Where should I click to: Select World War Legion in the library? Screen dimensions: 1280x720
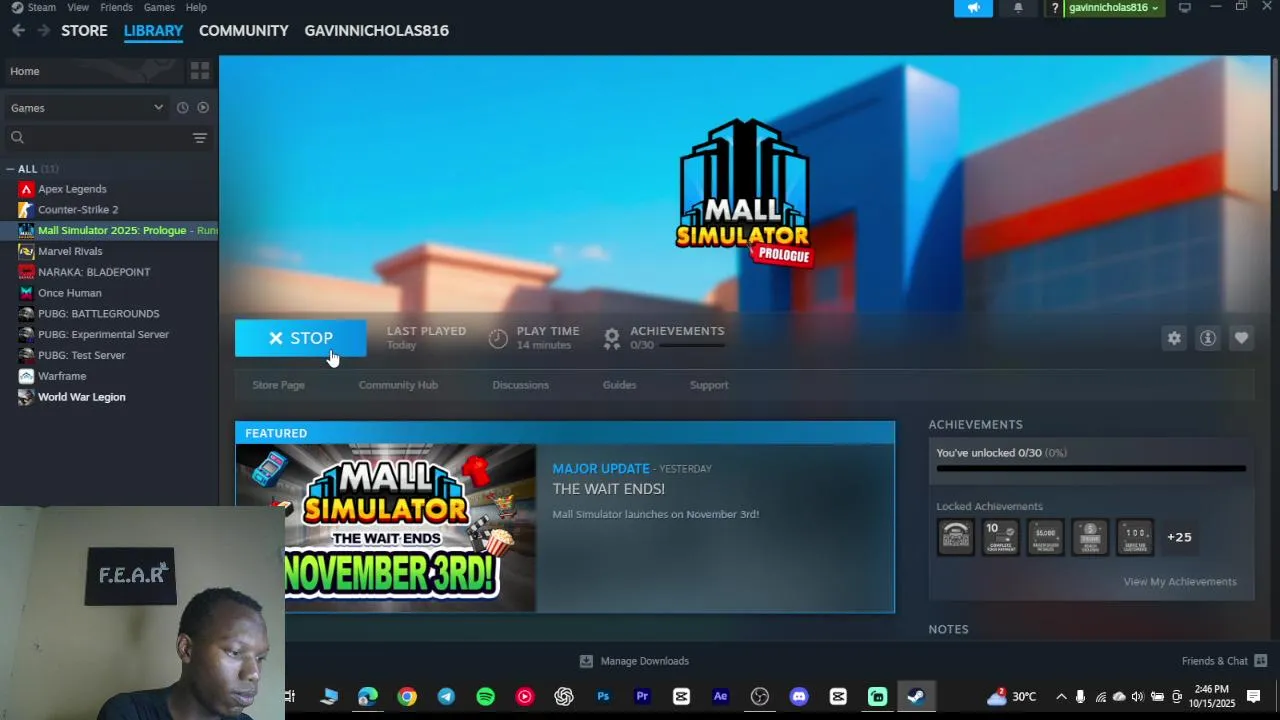coord(81,397)
